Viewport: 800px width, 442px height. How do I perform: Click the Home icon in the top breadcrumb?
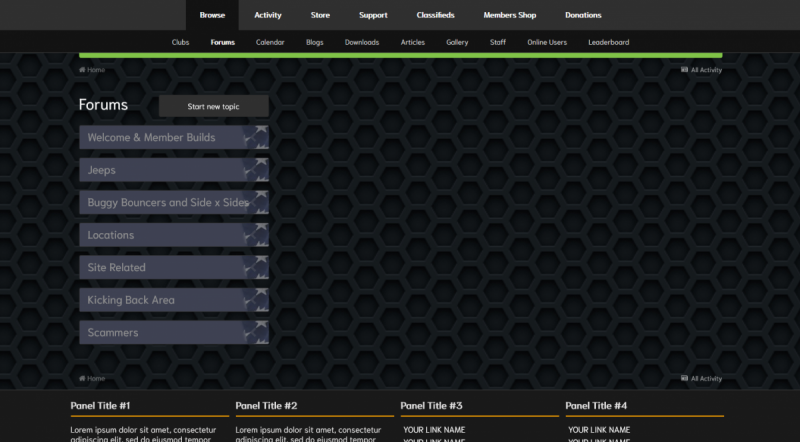pos(82,70)
